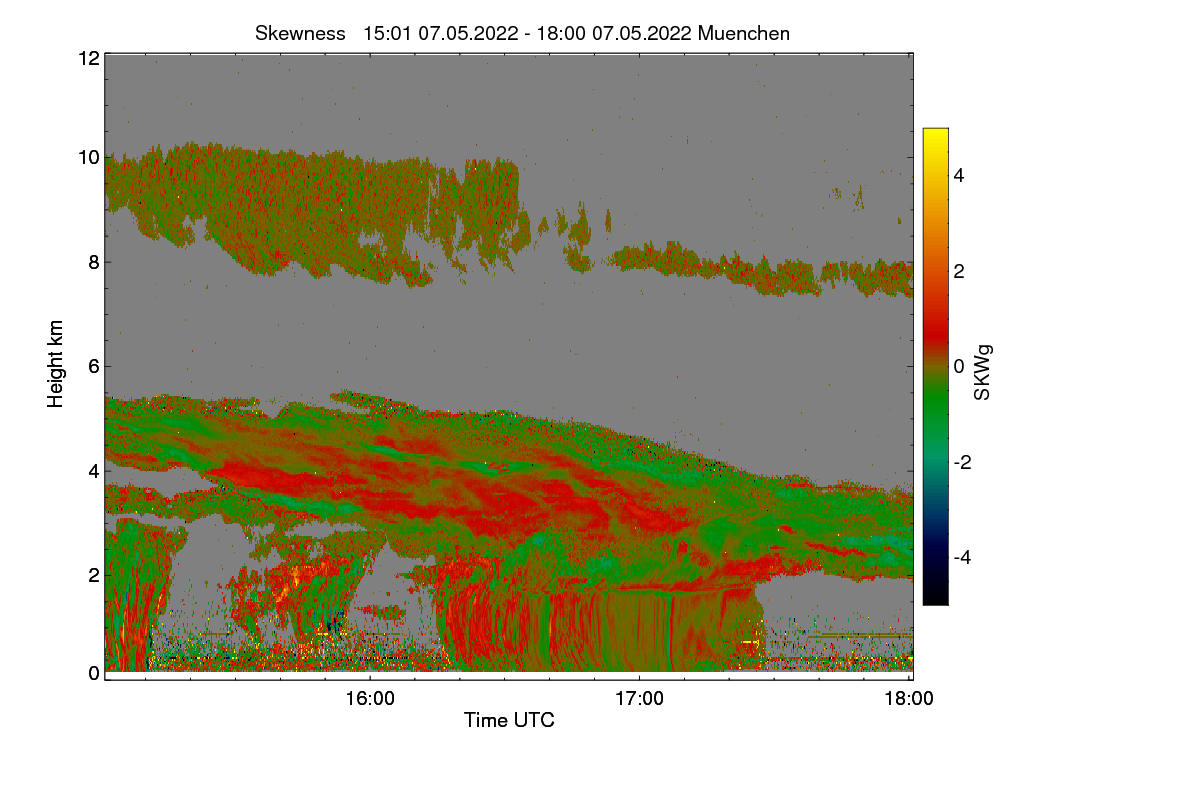Image resolution: width=1200 pixels, height=800 pixels.
Task: Click height axis label 10
Action: pos(88,157)
